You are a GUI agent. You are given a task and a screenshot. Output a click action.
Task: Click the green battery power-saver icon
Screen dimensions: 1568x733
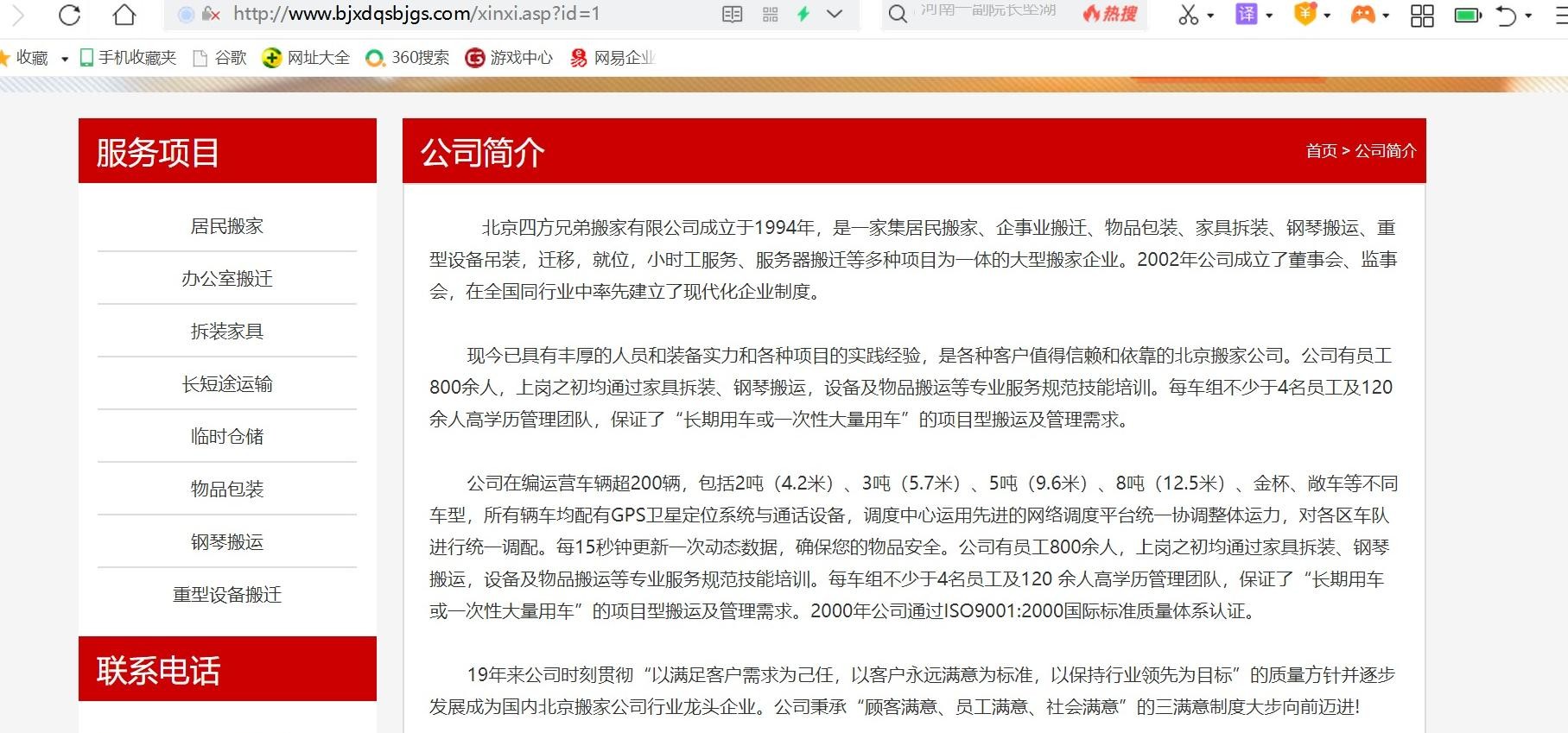[x=1467, y=15]
